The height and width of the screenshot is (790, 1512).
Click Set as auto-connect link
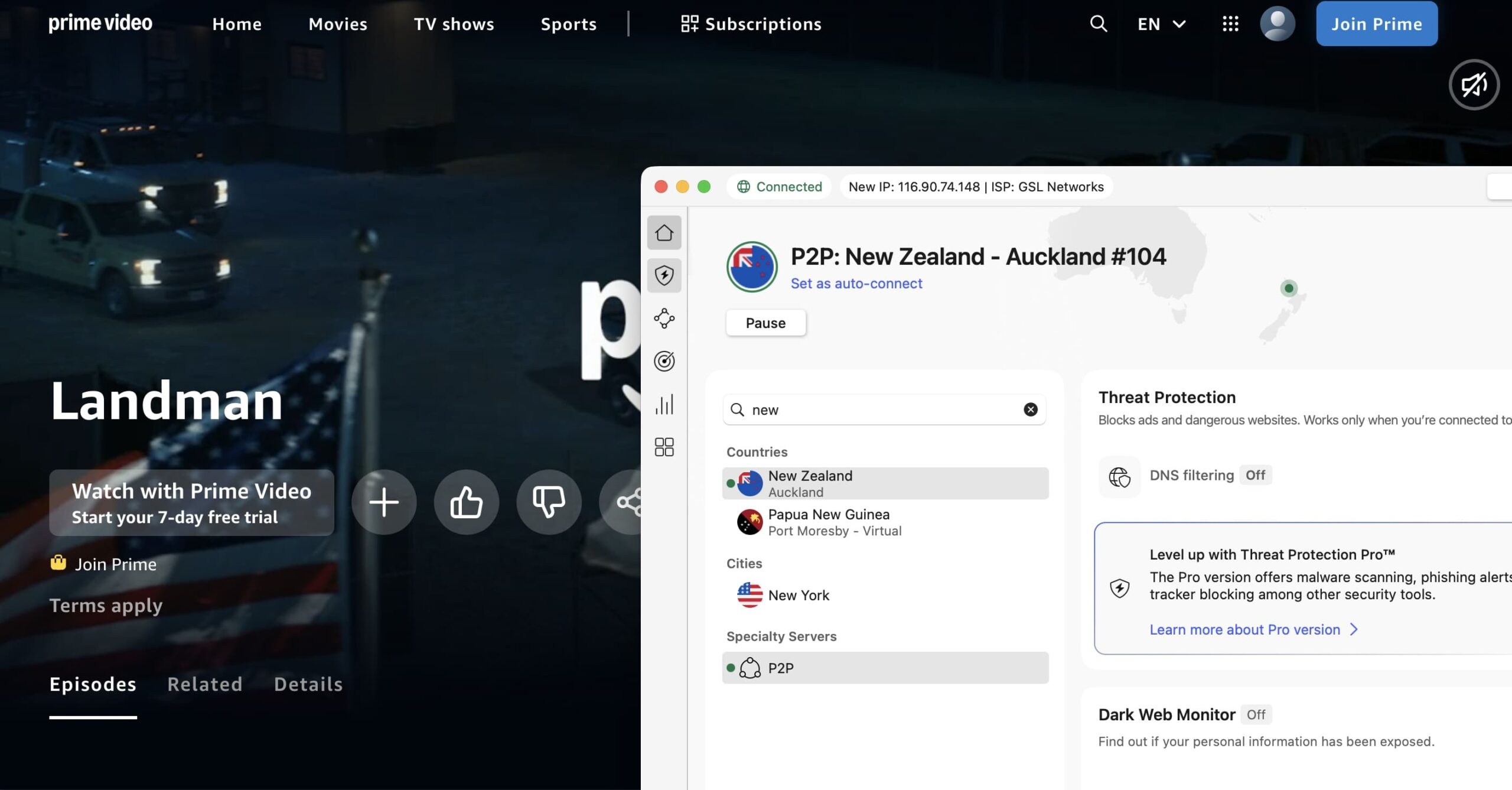point(856,284)
